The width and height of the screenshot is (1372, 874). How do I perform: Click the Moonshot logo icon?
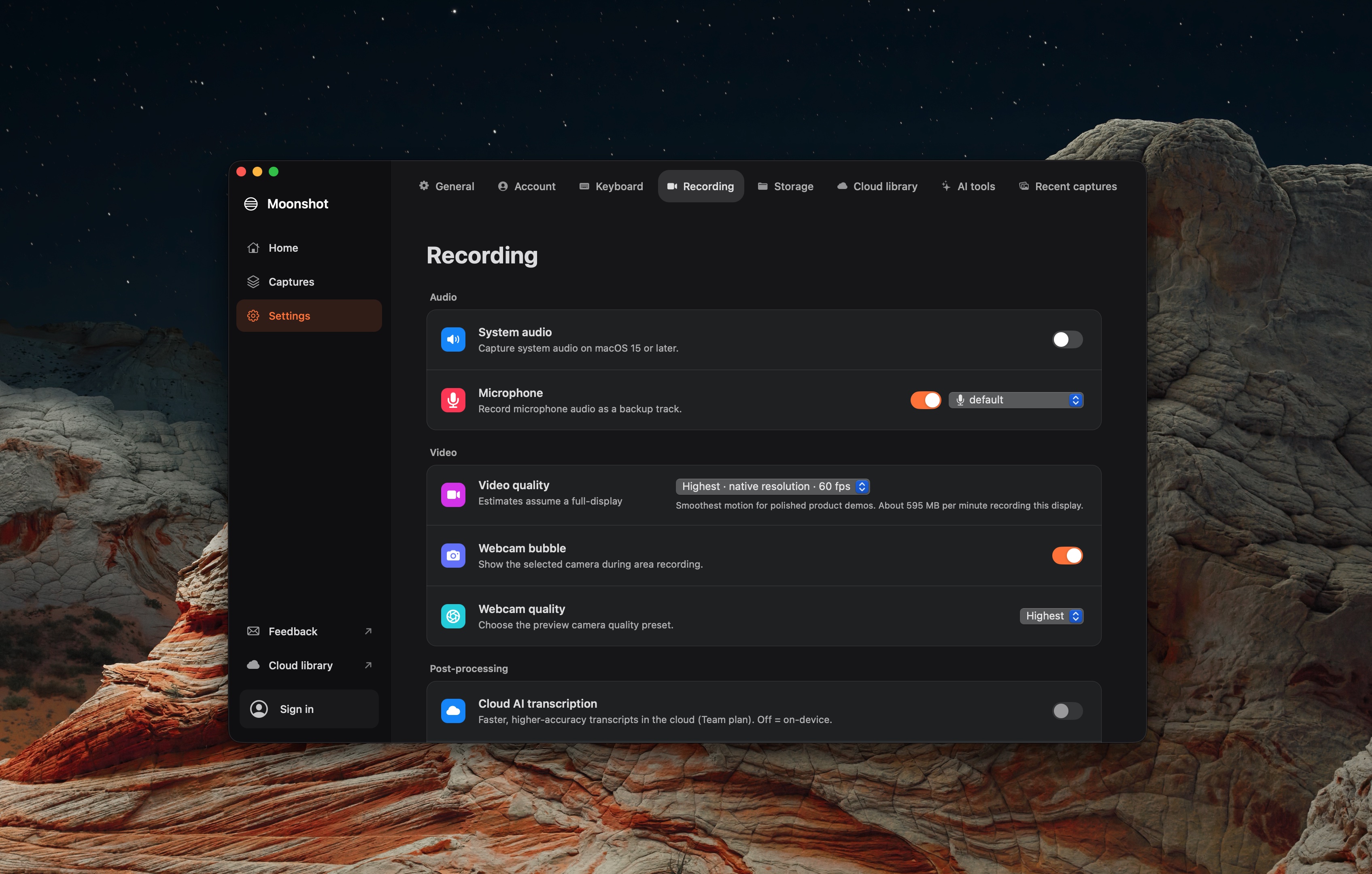pyautogui.click(x=251, y=204)
